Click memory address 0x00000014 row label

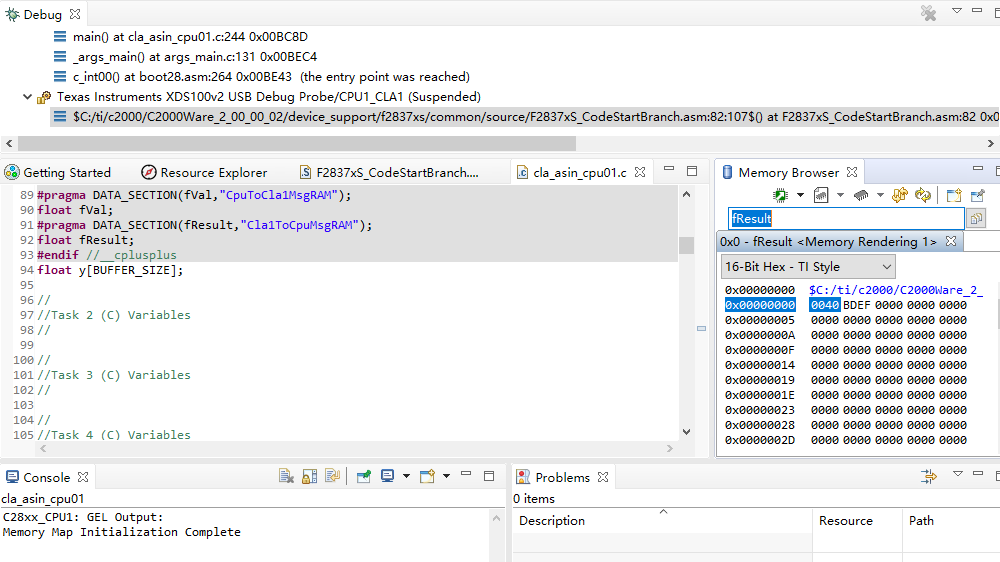point(760,365)
